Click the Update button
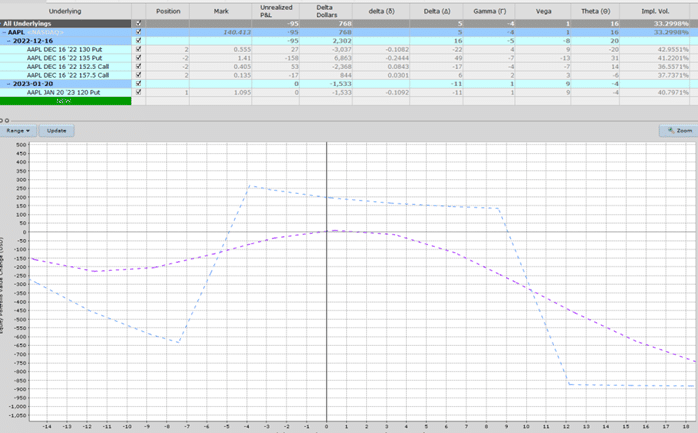 point(57,131)
